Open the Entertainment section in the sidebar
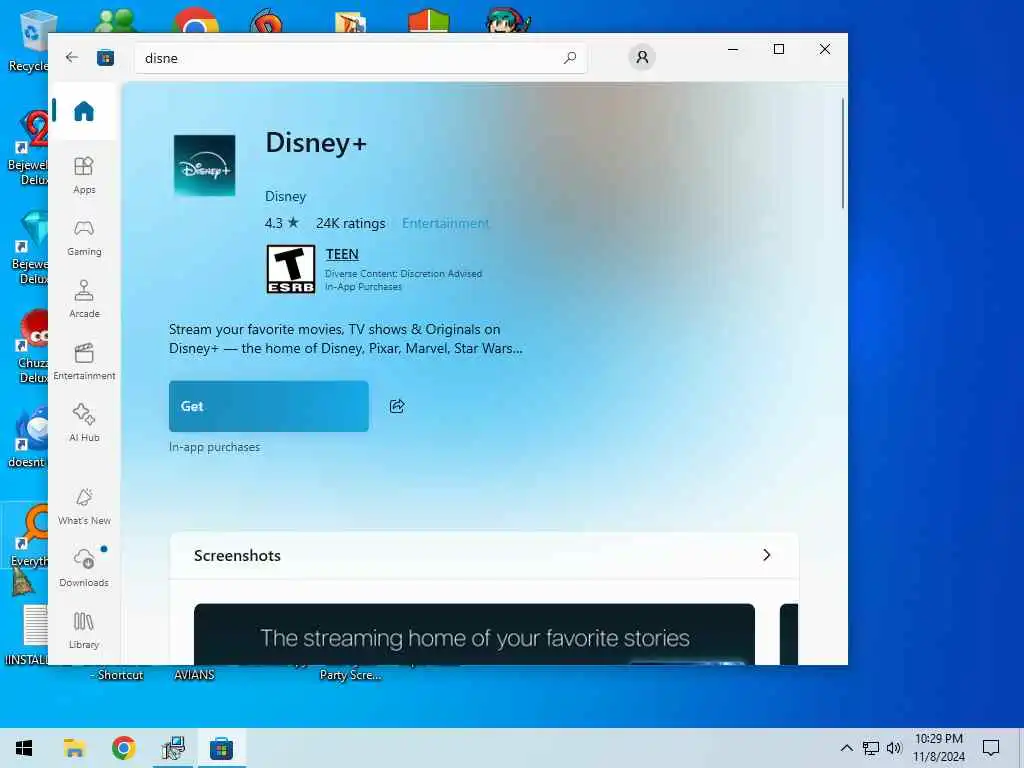The width and height of the screenshot is (1024, 768). [x=84, y=361]
